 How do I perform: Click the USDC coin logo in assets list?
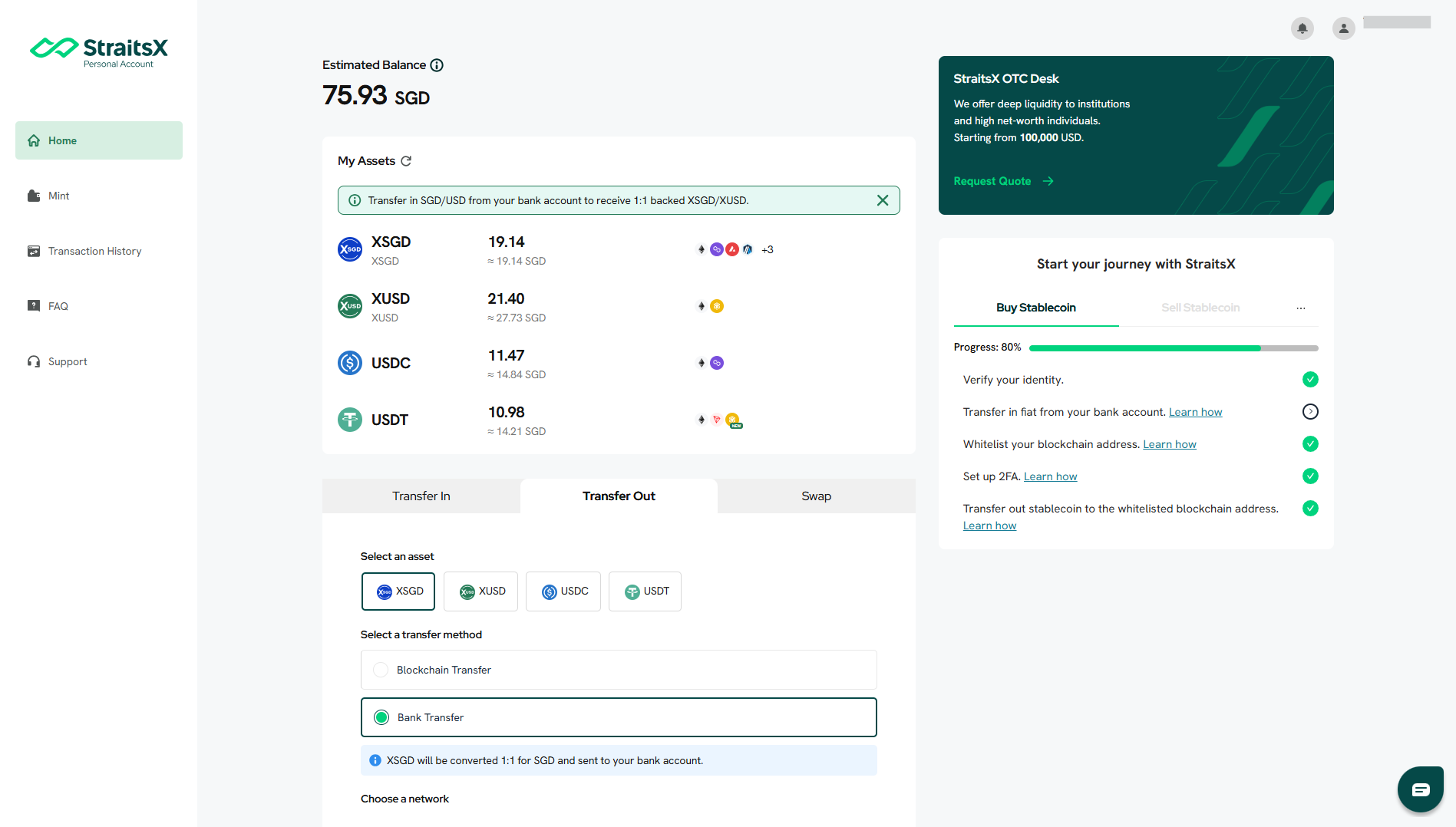(x=350, y=363)
